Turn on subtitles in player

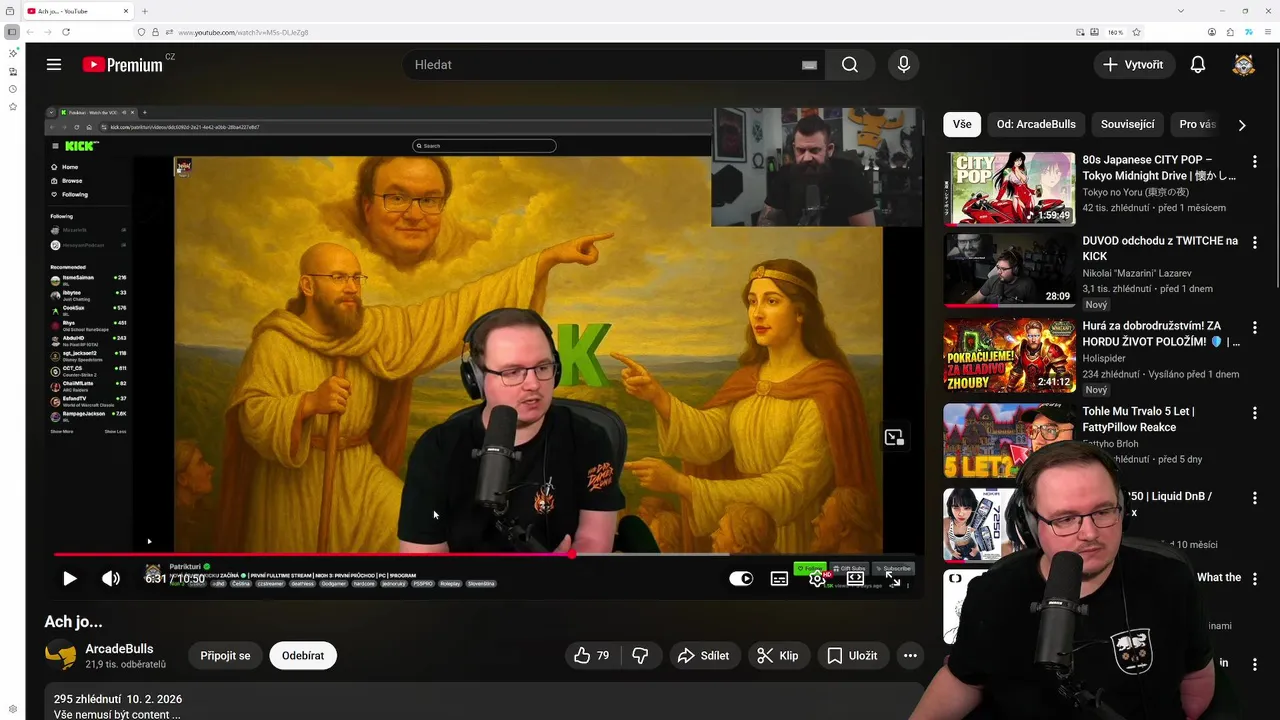coord(779,578)
